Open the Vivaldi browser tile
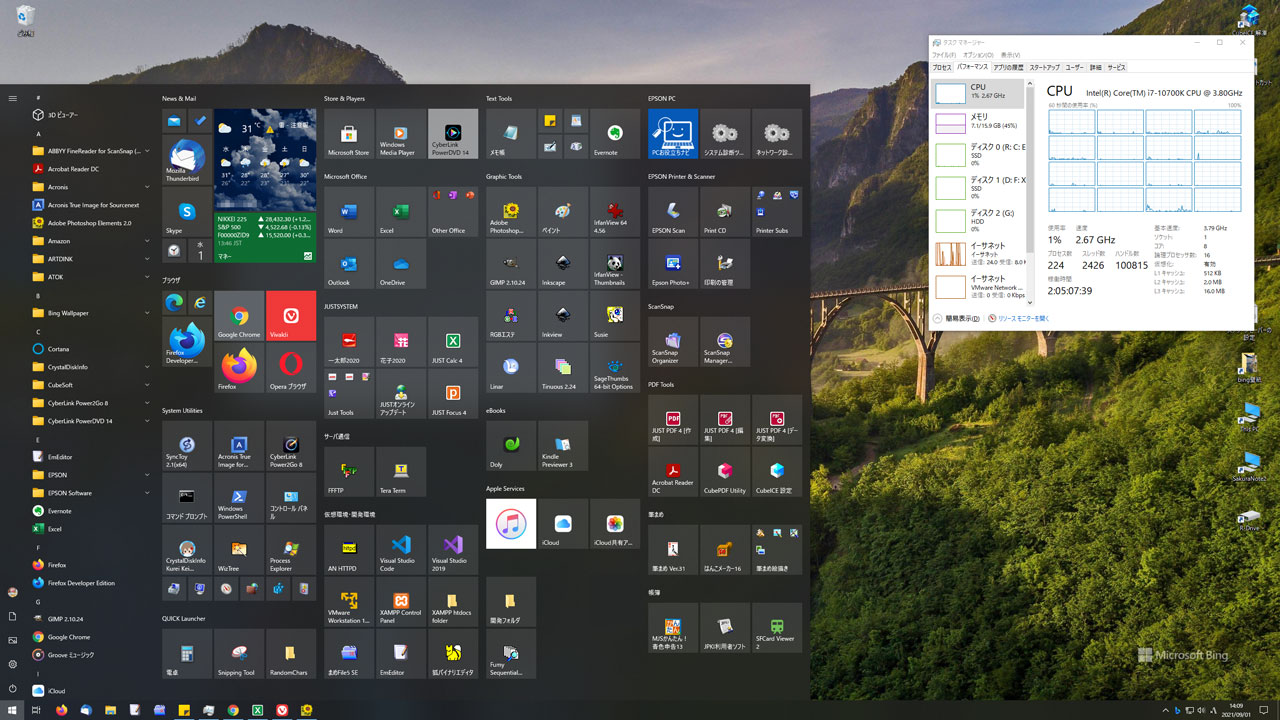Screen dimensions: 1280x720 pos(291,316)
